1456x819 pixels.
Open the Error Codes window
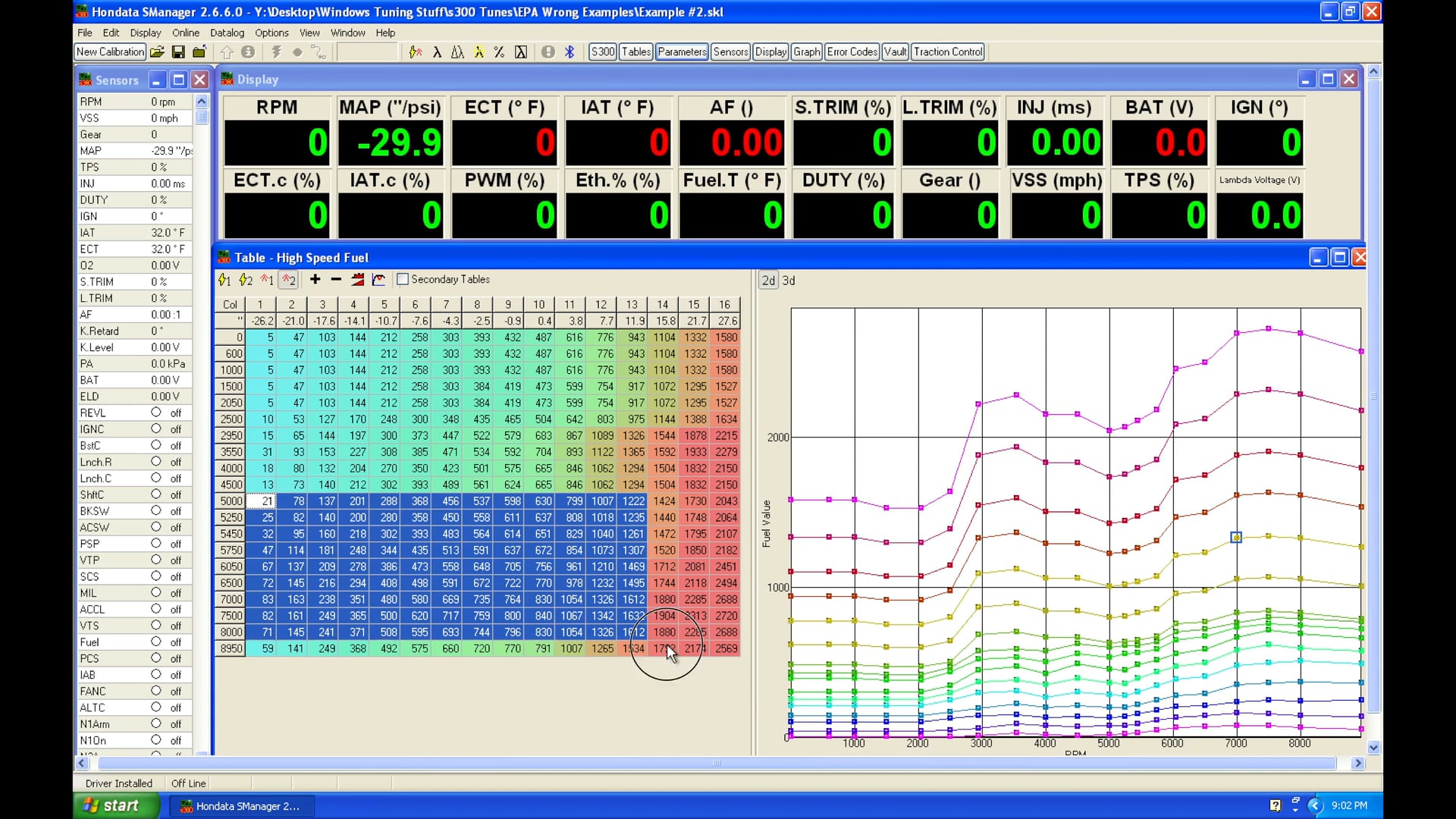pyautogui.click(x=852, y=52)
